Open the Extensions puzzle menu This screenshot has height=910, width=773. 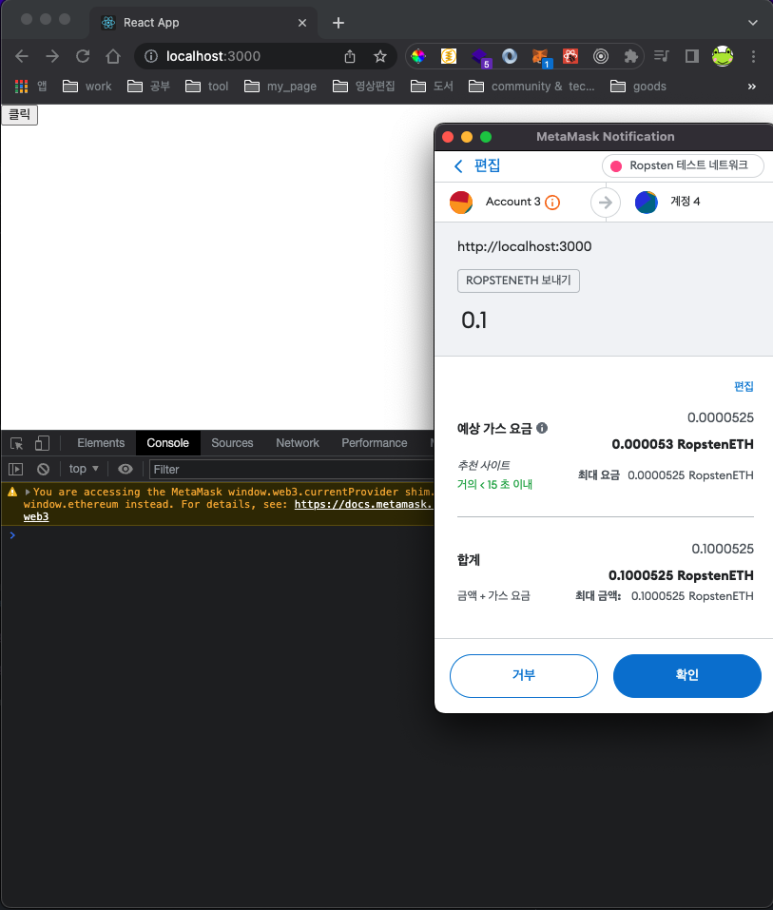pyautogui.click(x=631, y=56)
